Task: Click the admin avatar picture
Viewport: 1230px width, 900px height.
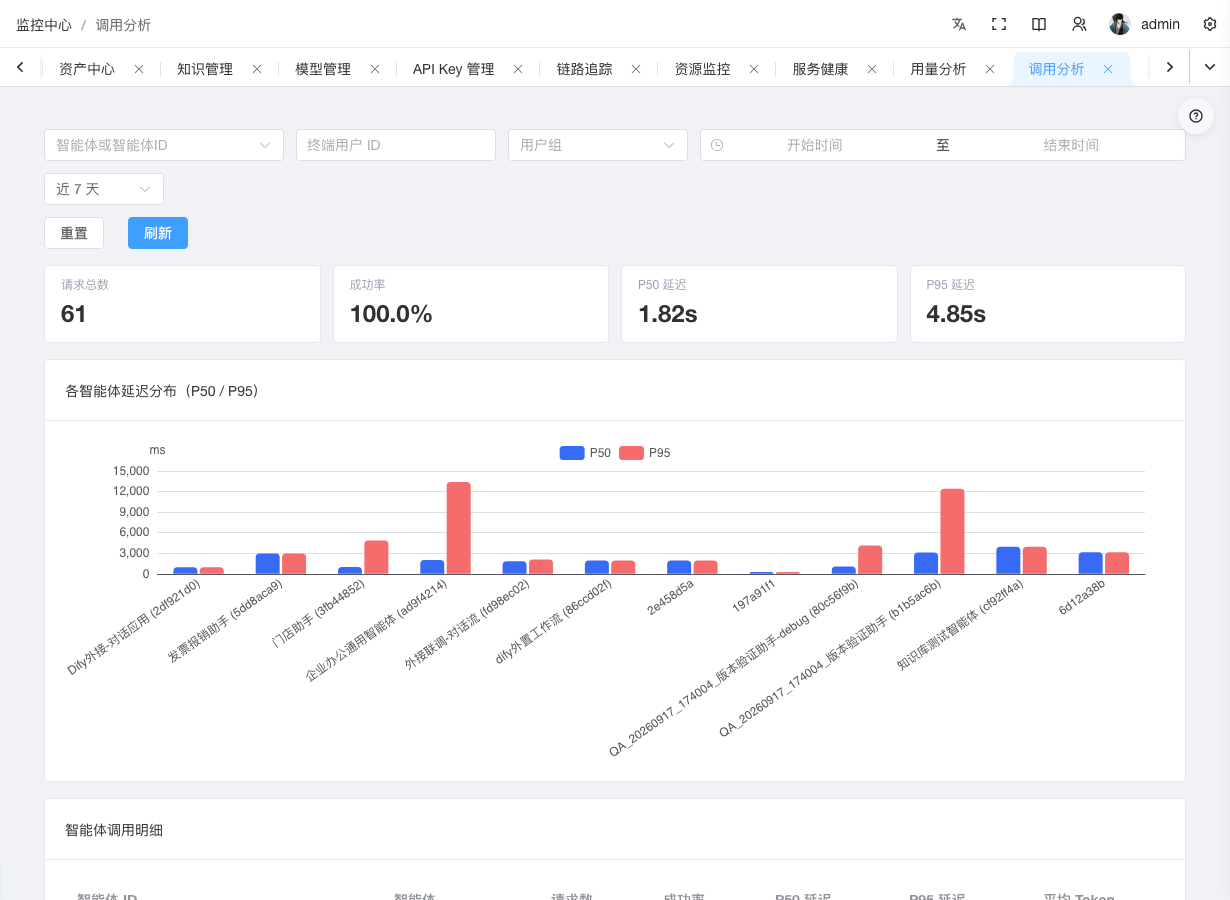Action: [x=1120, y=24]
